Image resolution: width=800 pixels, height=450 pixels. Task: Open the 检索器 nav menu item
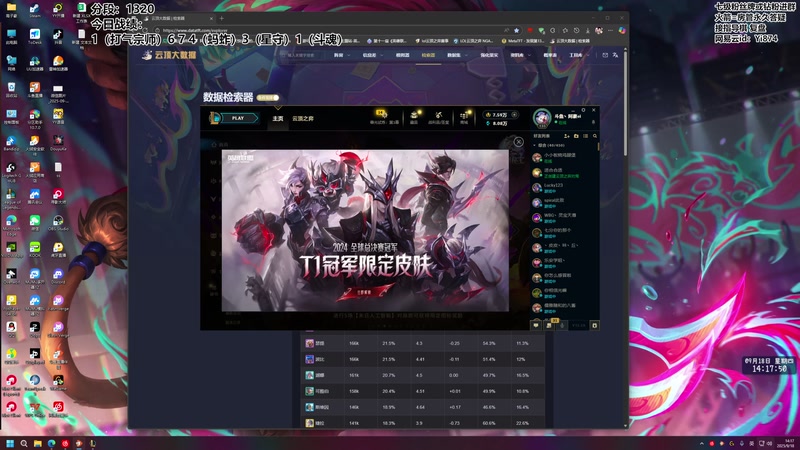(428, 55)
